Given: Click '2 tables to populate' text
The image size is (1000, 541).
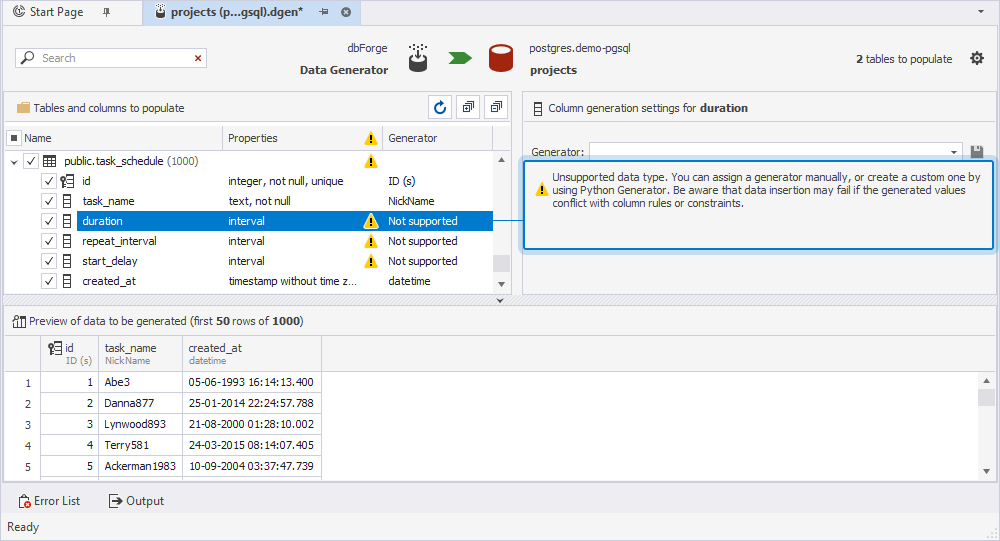Looking at the screenshot, I should click(904, 59).
